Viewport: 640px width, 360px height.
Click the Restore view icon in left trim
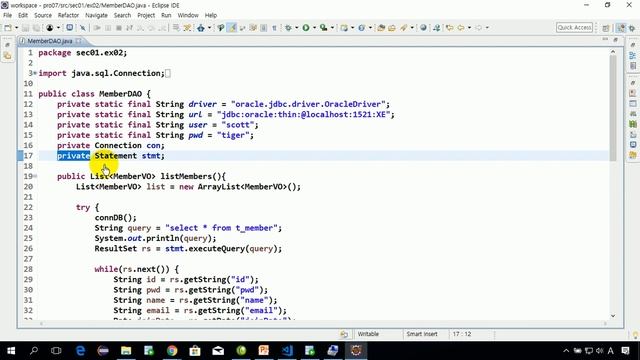7,45
